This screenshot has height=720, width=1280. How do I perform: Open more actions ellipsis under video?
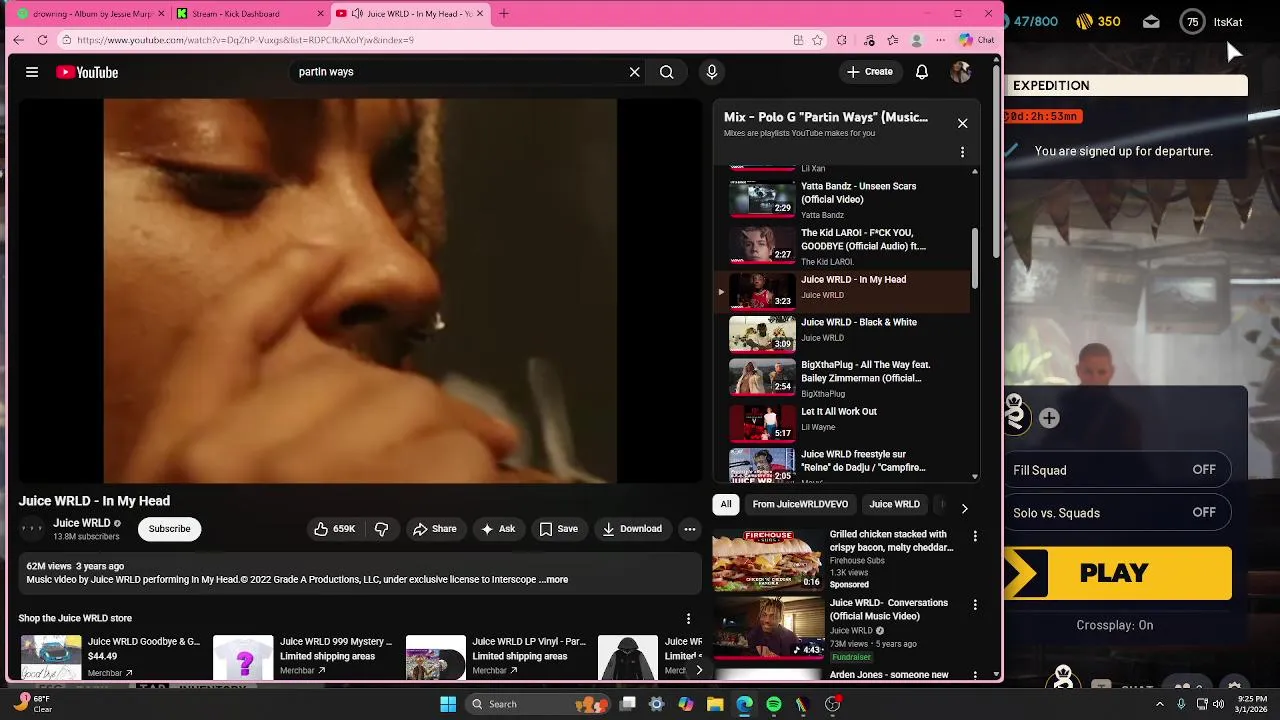click(689, 529)
